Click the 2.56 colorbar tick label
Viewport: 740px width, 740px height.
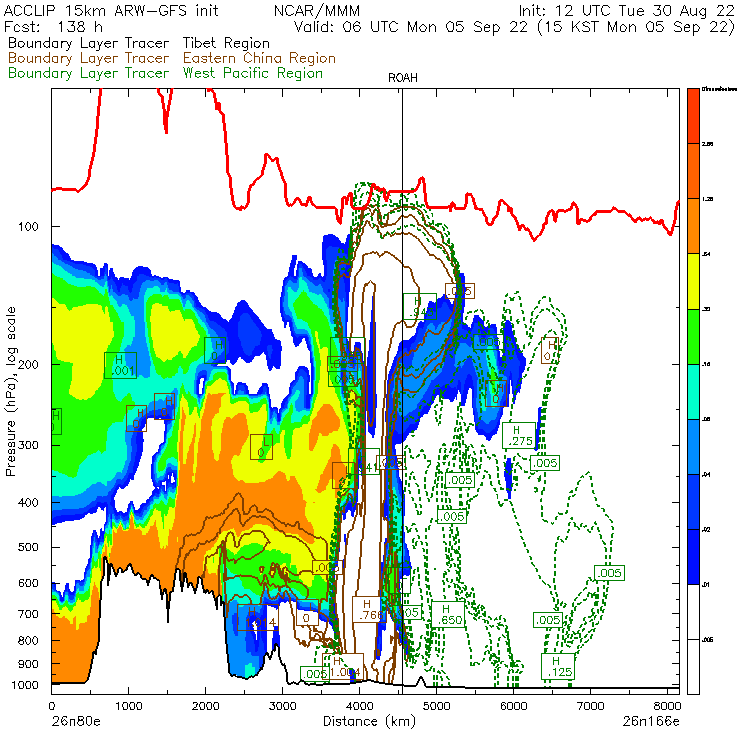click(x=707, y=144)
